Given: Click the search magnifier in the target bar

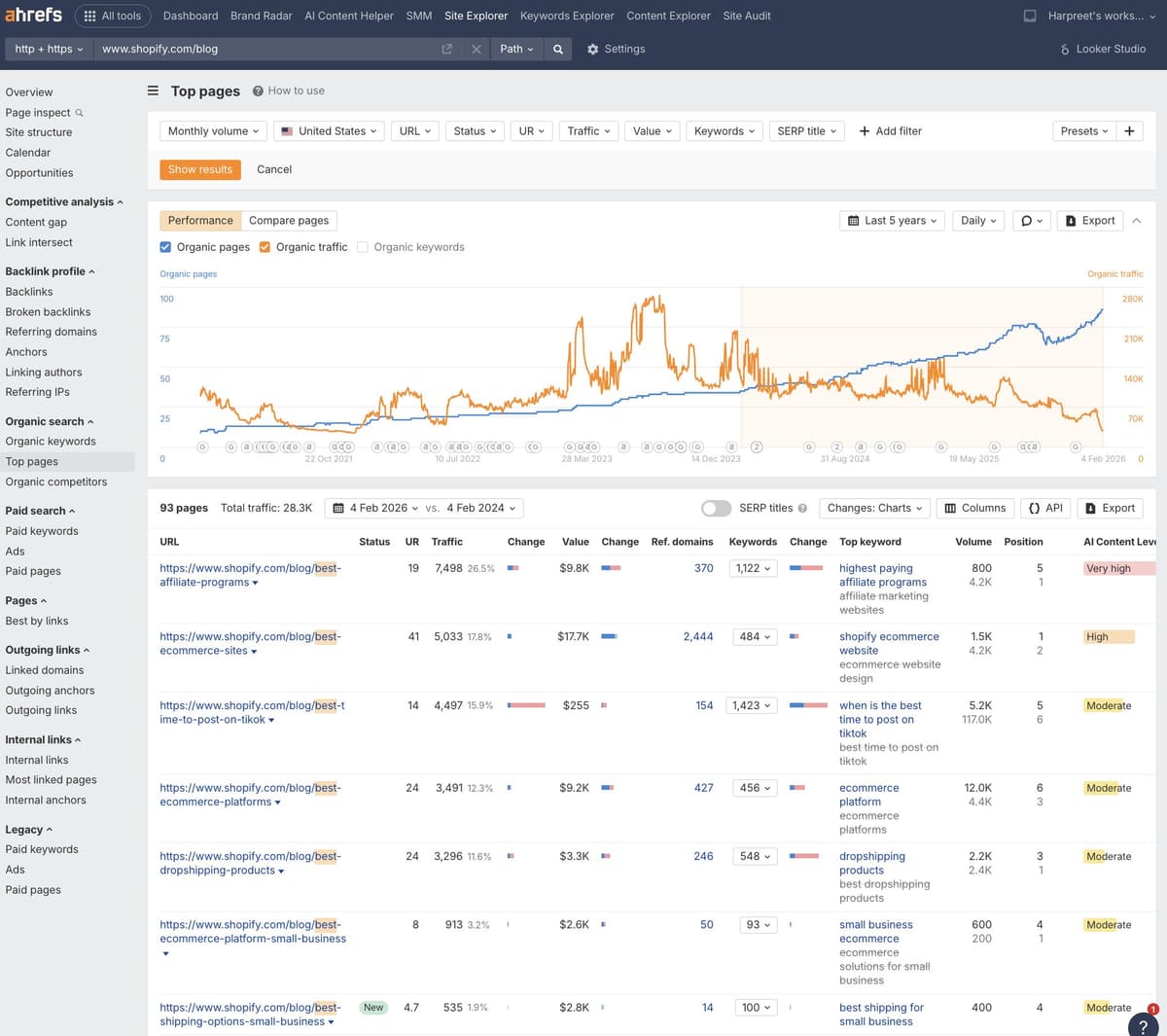Looking at the screenshot, I should 557,49.
